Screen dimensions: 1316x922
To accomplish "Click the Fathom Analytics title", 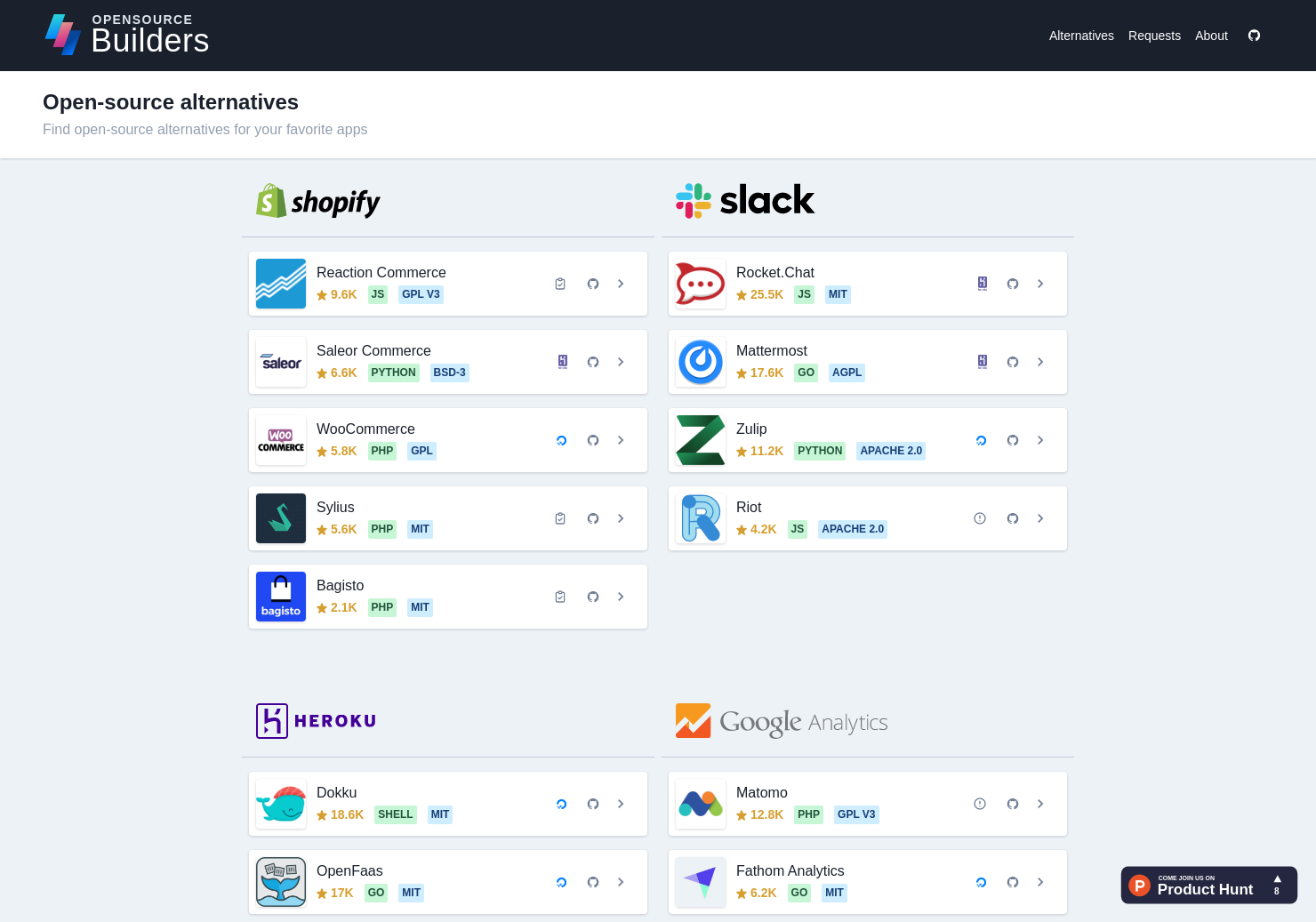I will pos(790,870).
